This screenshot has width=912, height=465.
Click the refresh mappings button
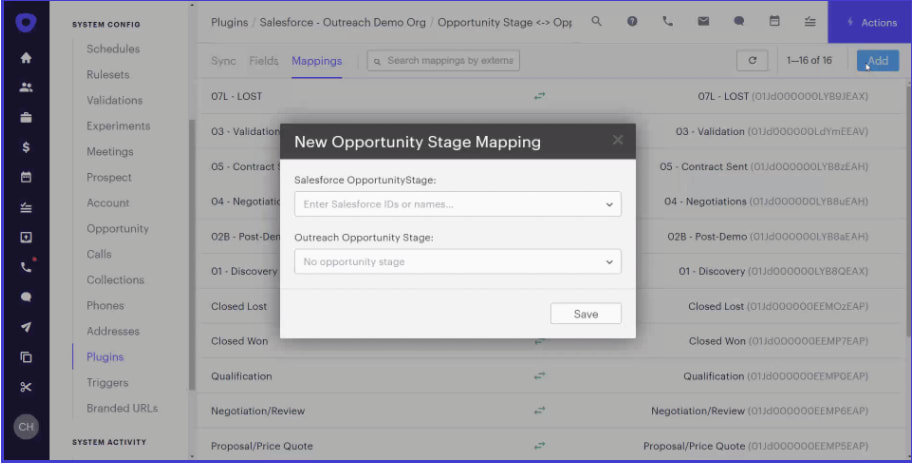(x=752, y=61)
